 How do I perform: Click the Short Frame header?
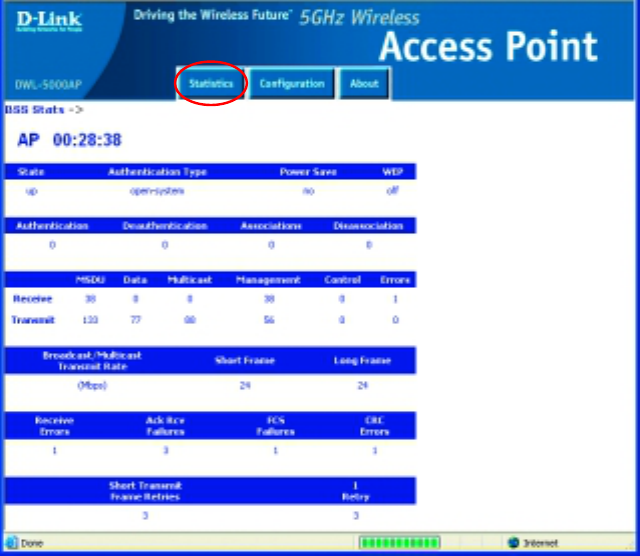point(245,360)
